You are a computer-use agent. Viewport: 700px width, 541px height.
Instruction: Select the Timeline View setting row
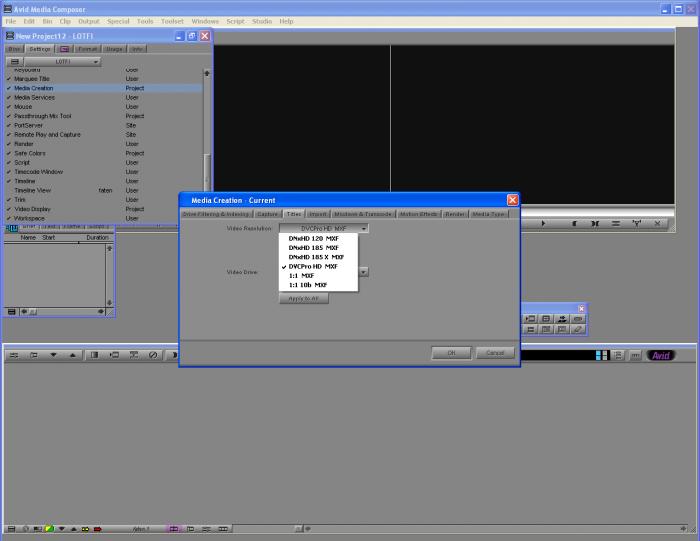104,191
